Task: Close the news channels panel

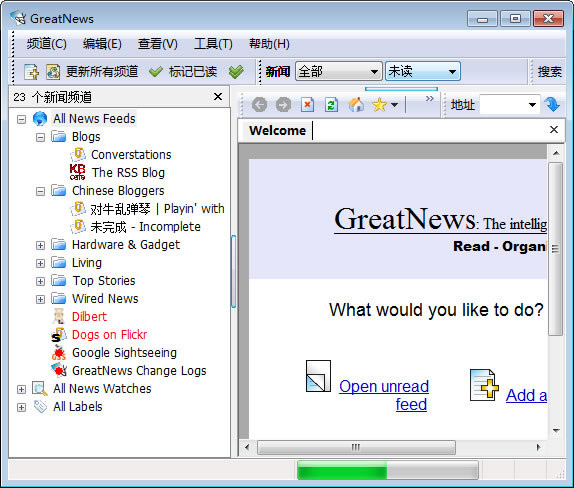Action: (218, 97)
